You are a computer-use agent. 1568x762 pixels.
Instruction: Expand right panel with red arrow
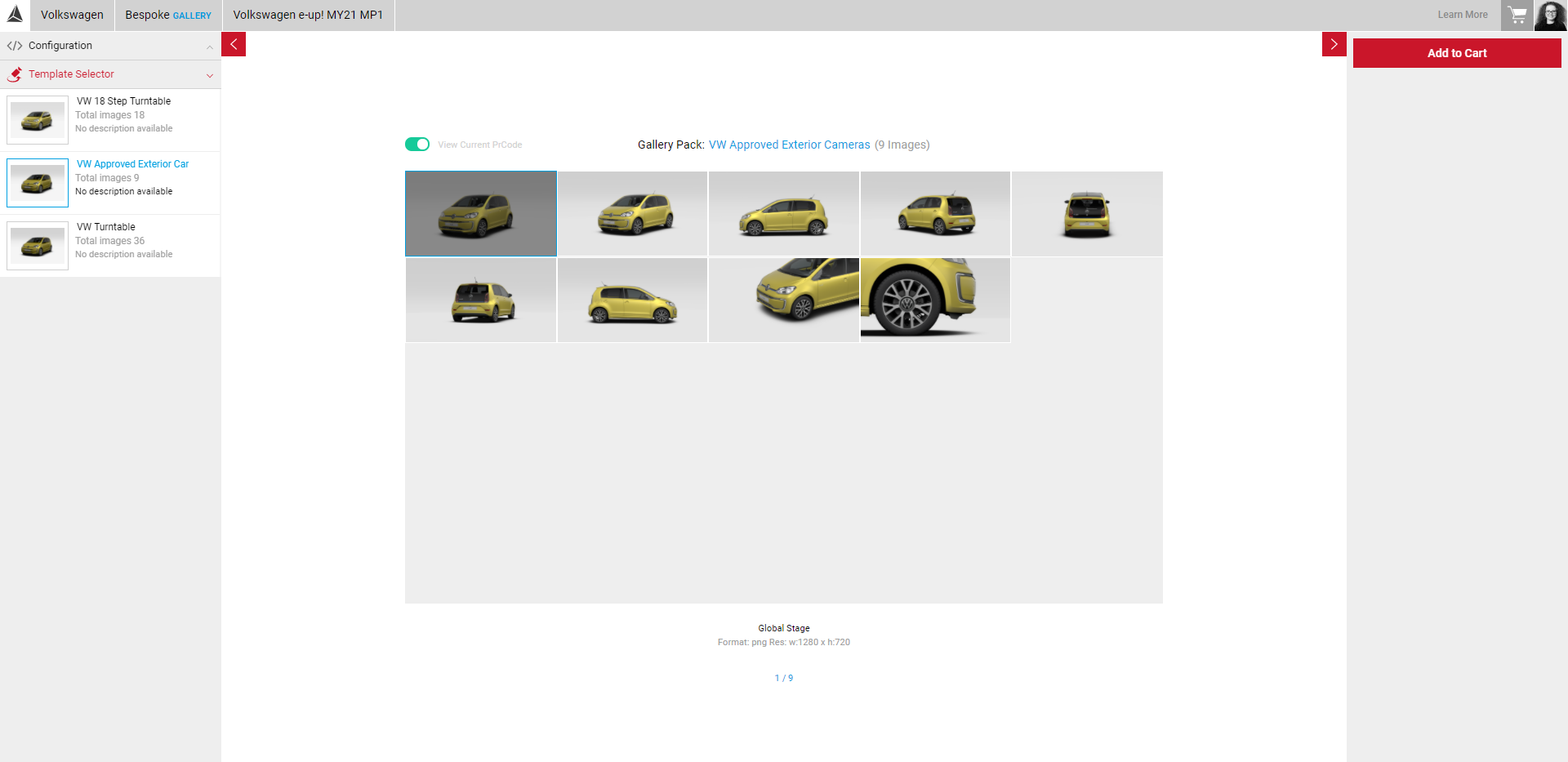[x=1334, y=44]
